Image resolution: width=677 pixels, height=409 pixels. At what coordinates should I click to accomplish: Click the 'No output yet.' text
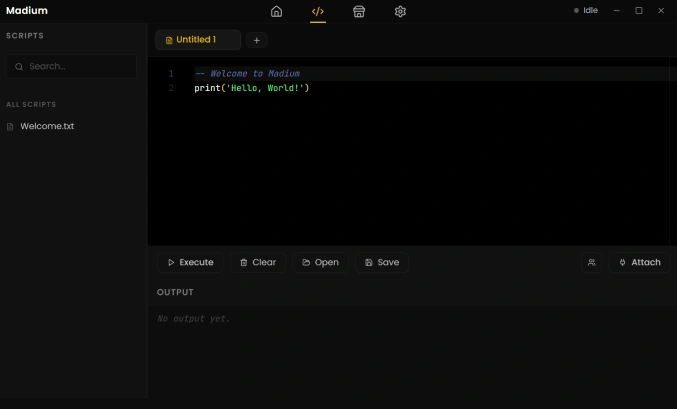click(x=193, y=319)
